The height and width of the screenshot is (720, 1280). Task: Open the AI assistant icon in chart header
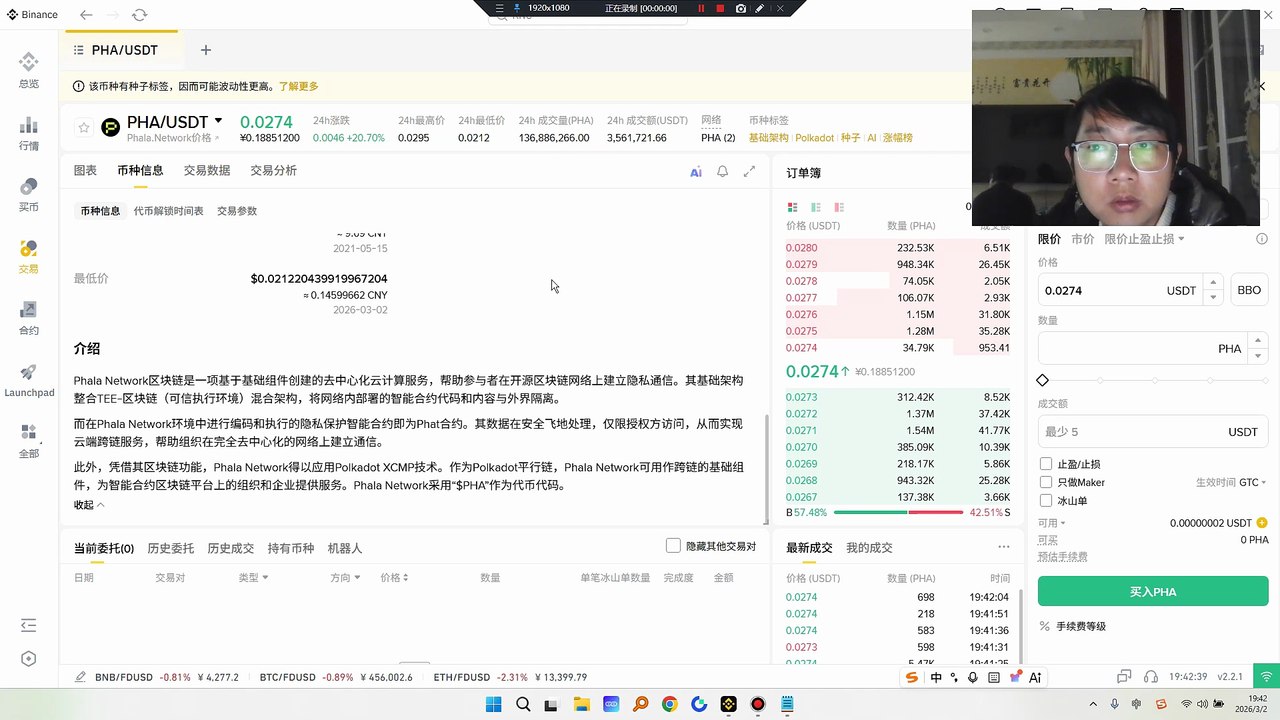696,172
